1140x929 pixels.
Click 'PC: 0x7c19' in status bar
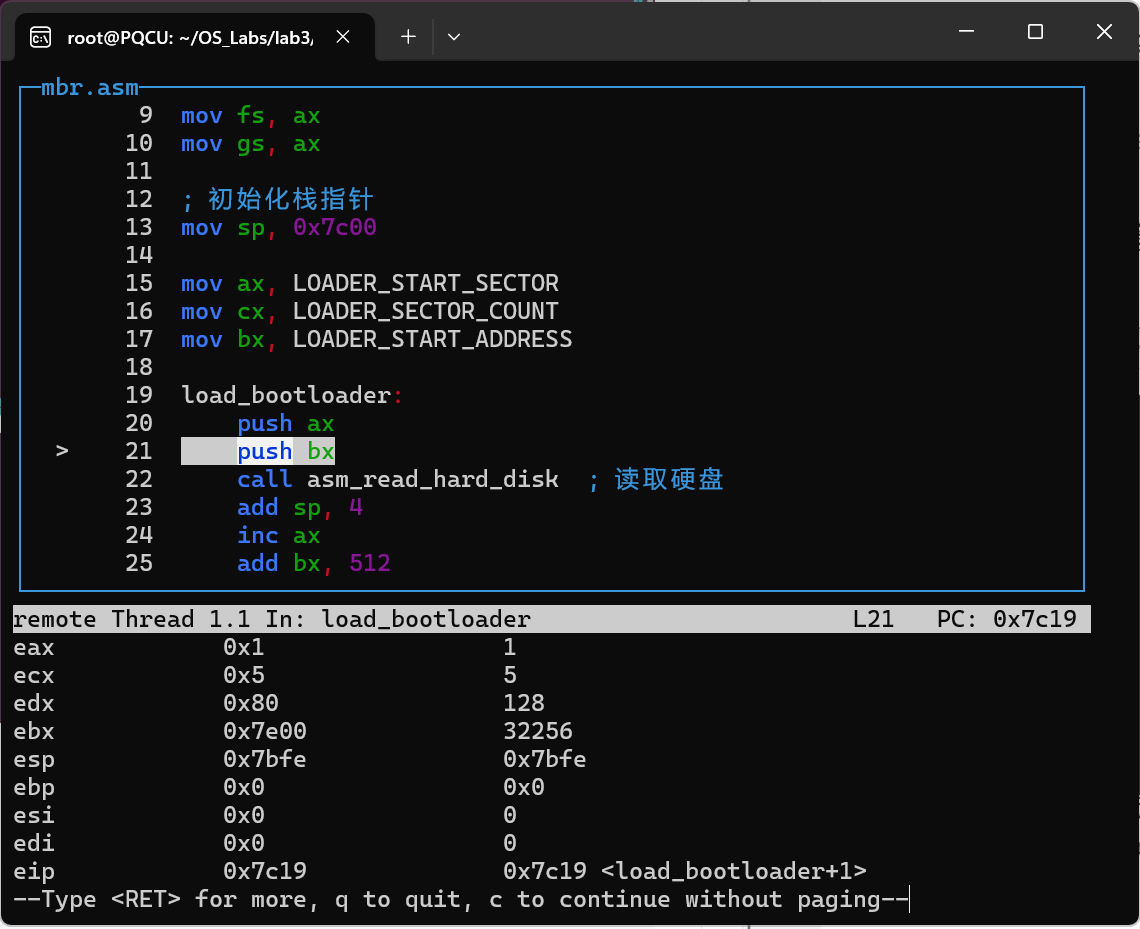point(1006,619)
